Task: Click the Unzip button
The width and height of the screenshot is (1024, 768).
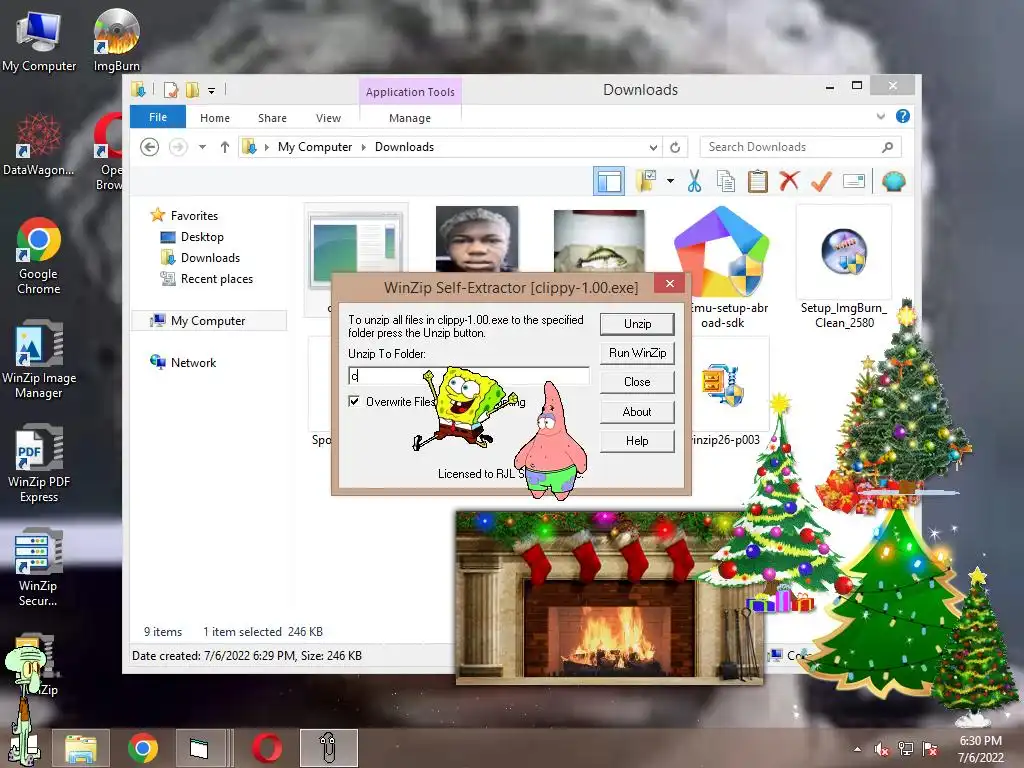Action: 637,324
